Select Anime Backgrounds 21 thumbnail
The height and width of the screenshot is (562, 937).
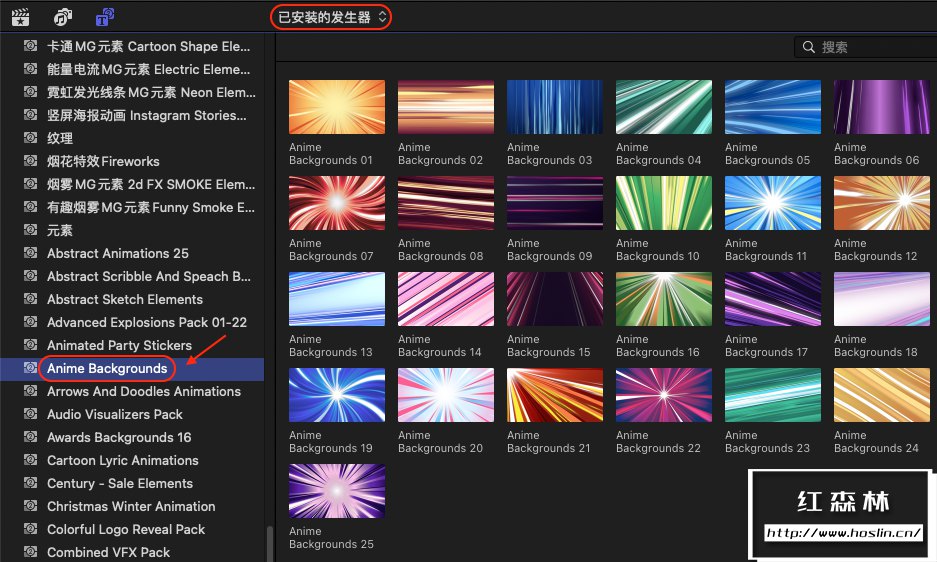pyautogui.click(x=555, y=395)
